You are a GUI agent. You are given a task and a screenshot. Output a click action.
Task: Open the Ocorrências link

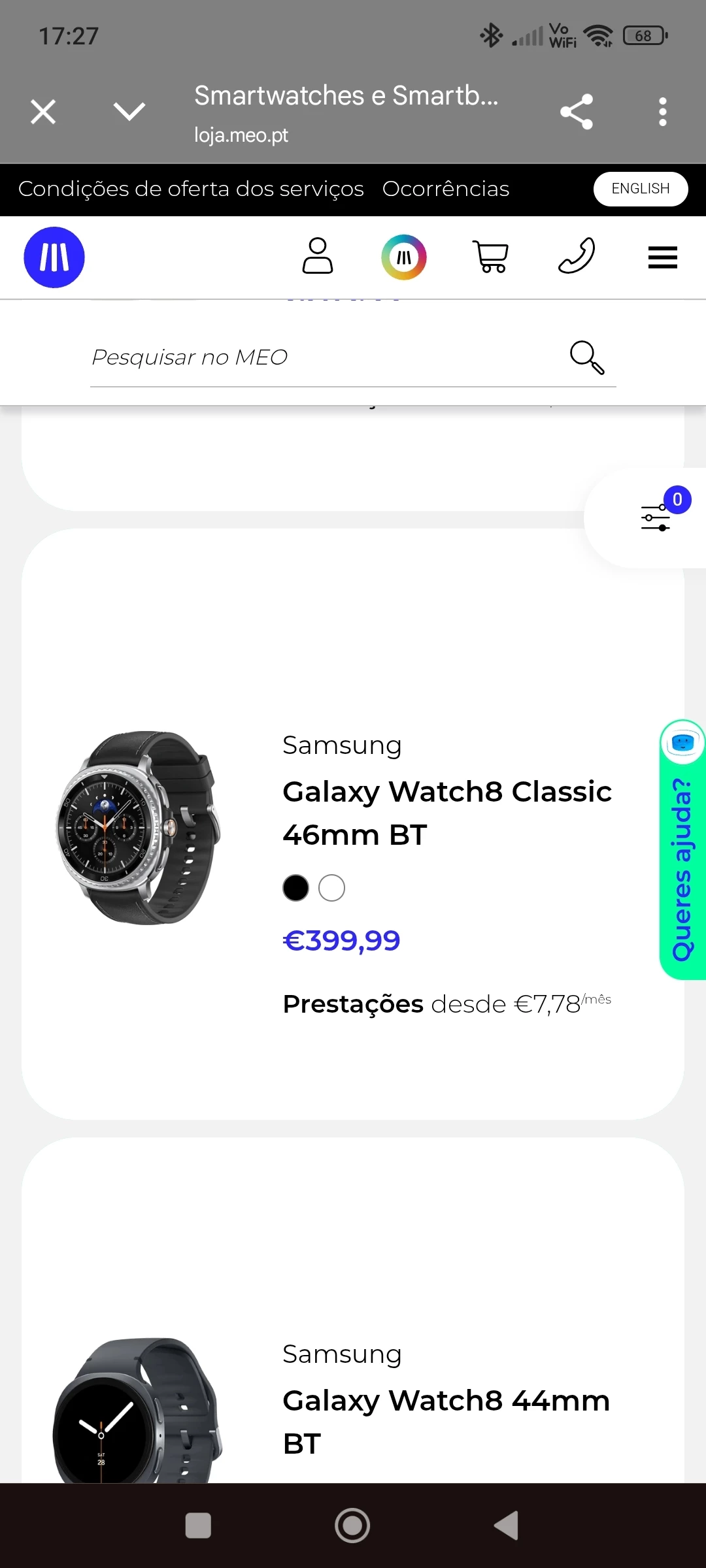point(446,189)
